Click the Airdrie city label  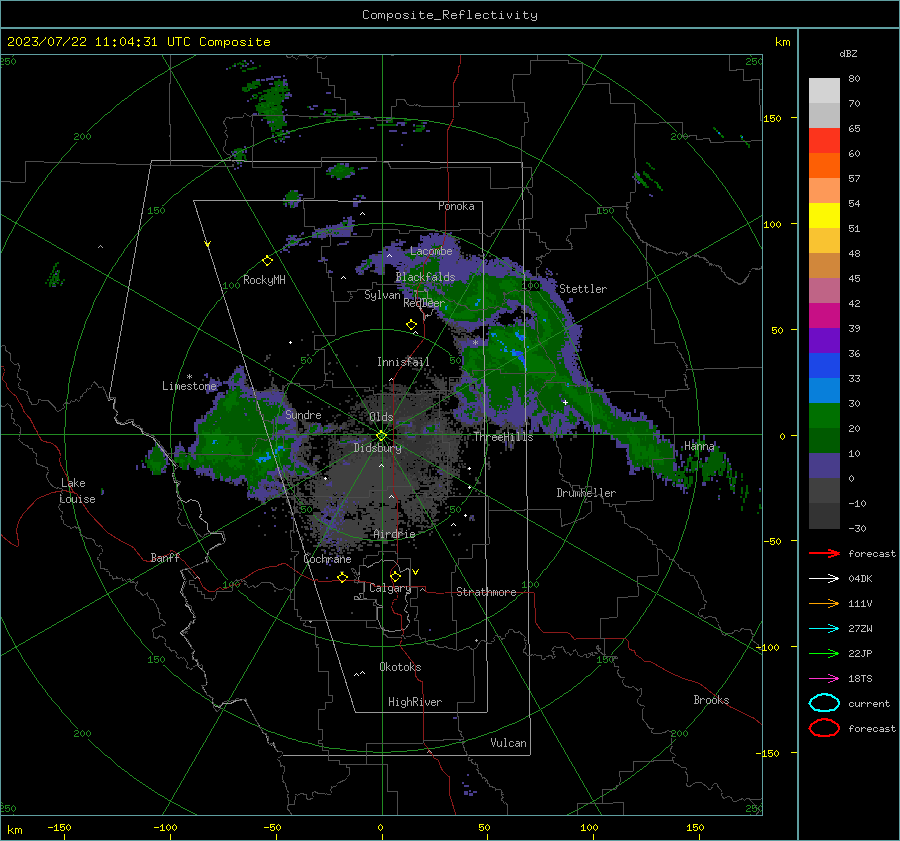tap(394, 534)
